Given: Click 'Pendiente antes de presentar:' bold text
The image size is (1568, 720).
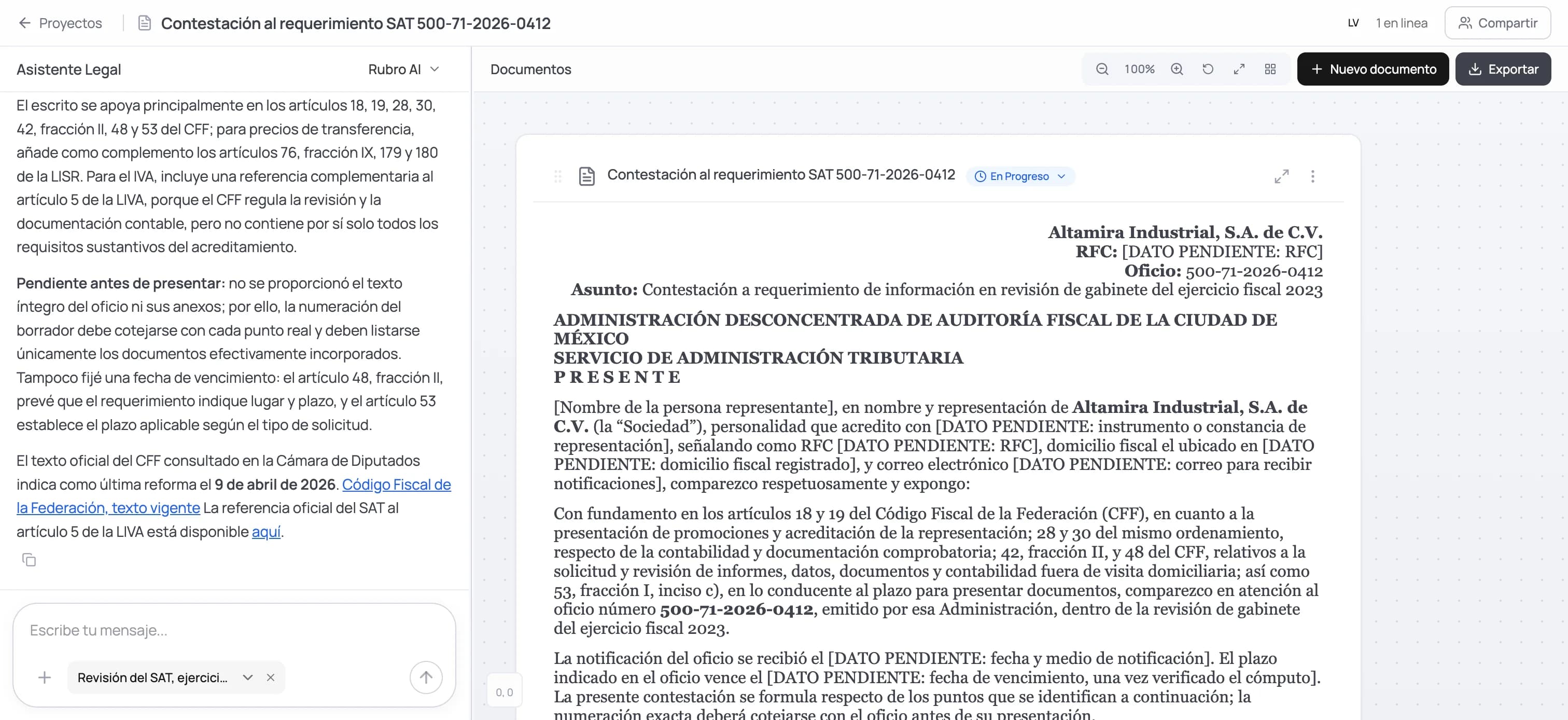Looking at the screenshot, I should pos(120,283).
